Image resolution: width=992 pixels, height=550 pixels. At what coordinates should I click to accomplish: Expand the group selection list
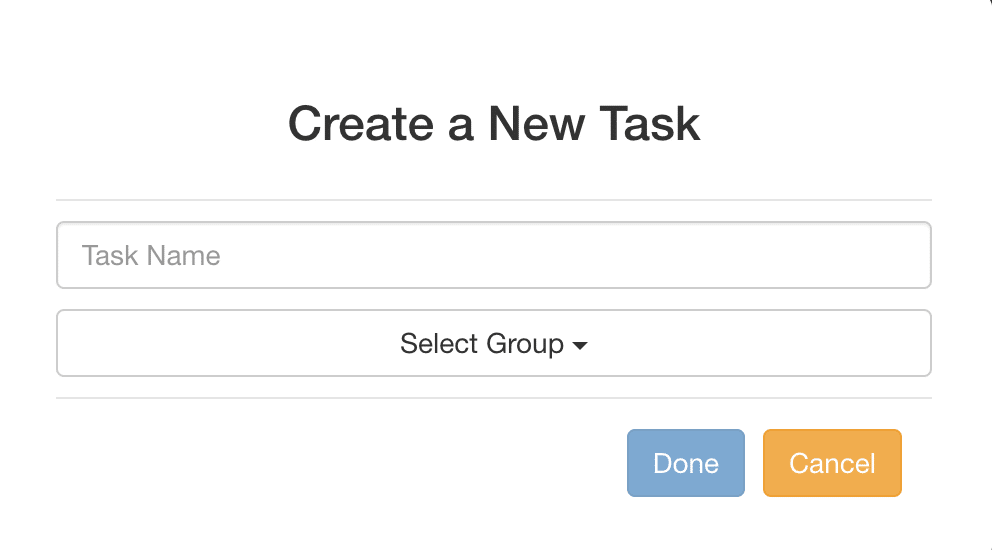493,343
